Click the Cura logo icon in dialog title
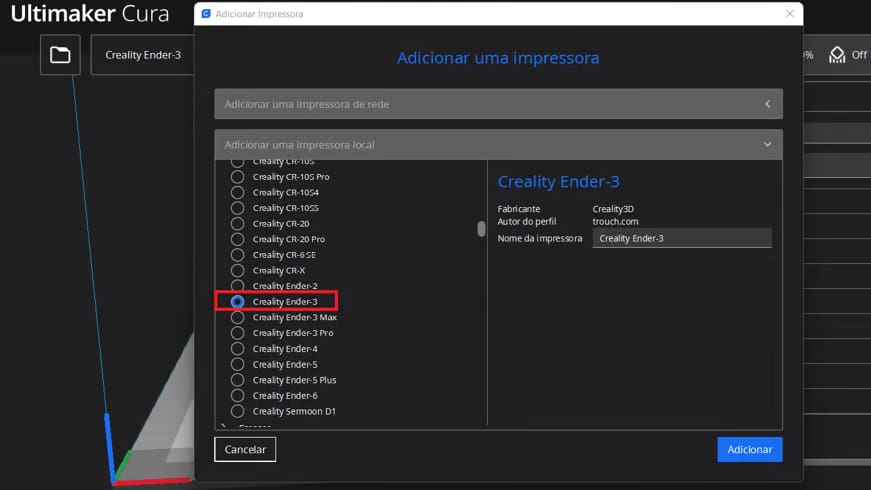Viewport: 871px width, 490px height. (206, 14)
